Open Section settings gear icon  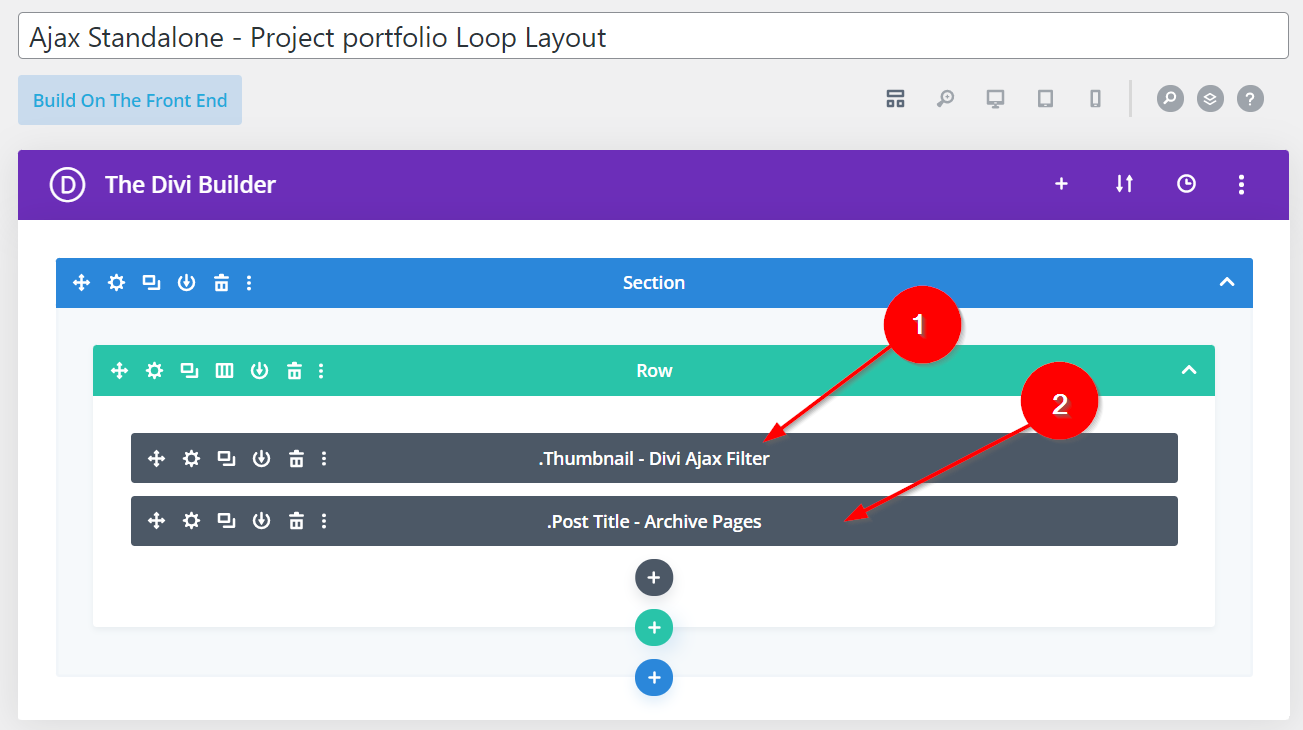116,283
